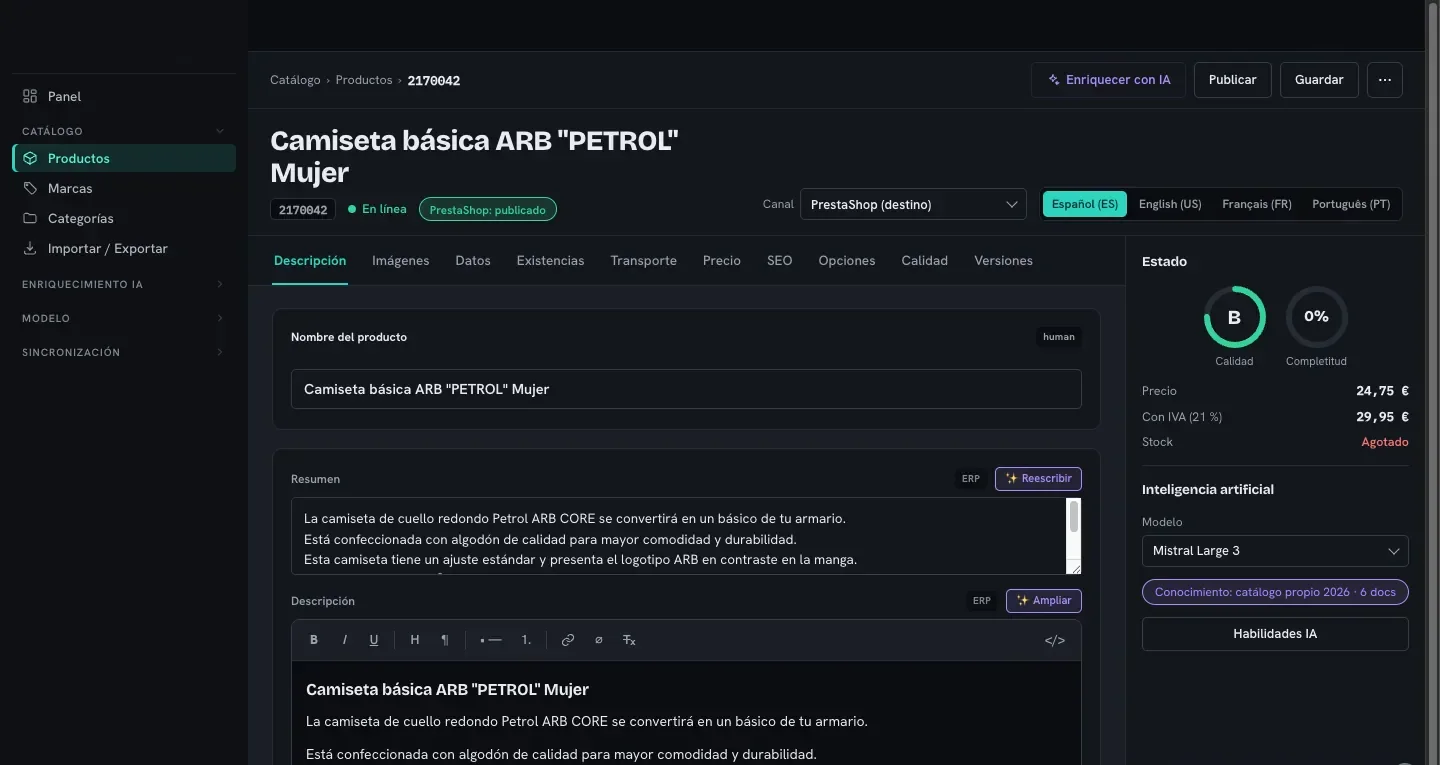Expand the MODELO sidebar section
This screenshot has height=765, width=1440.
pos(220,319)
